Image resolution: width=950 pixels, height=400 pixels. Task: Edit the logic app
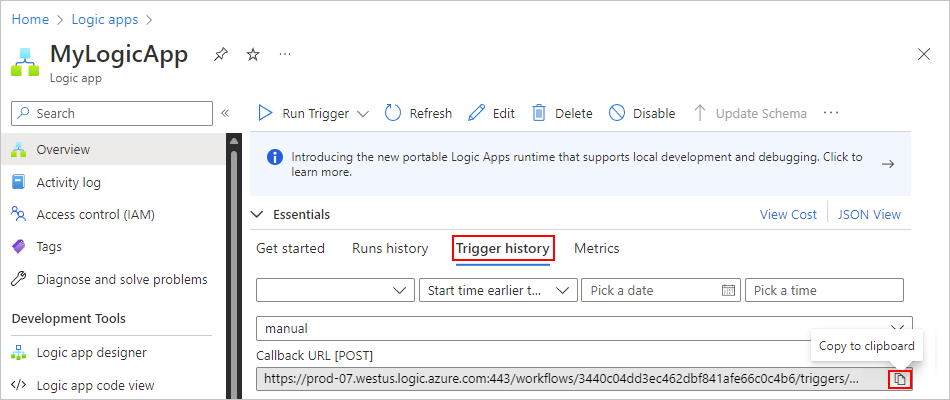click(x=491, y=113)
